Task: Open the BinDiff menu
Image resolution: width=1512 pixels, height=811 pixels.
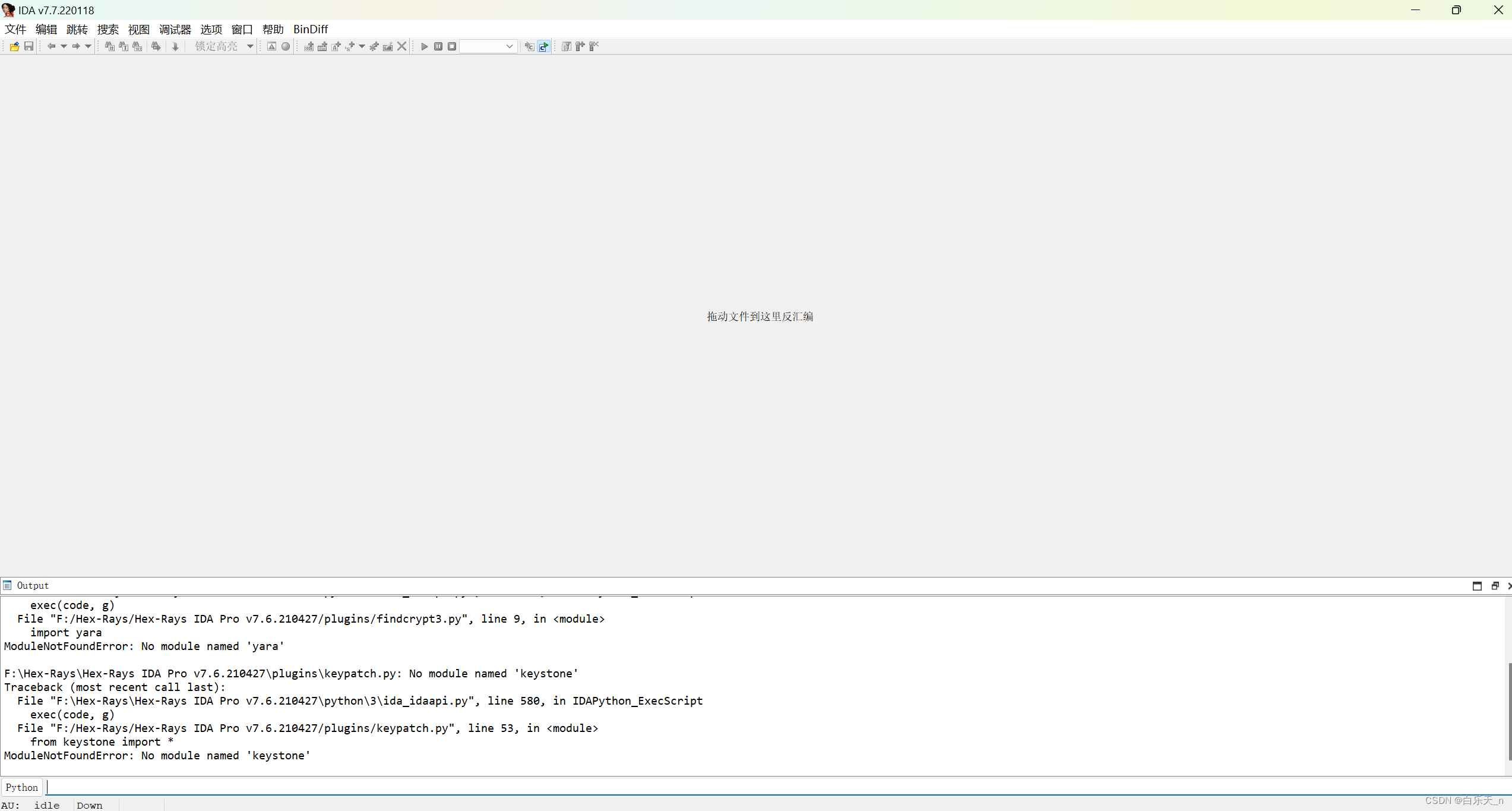Action: click(x=310, y=29)
